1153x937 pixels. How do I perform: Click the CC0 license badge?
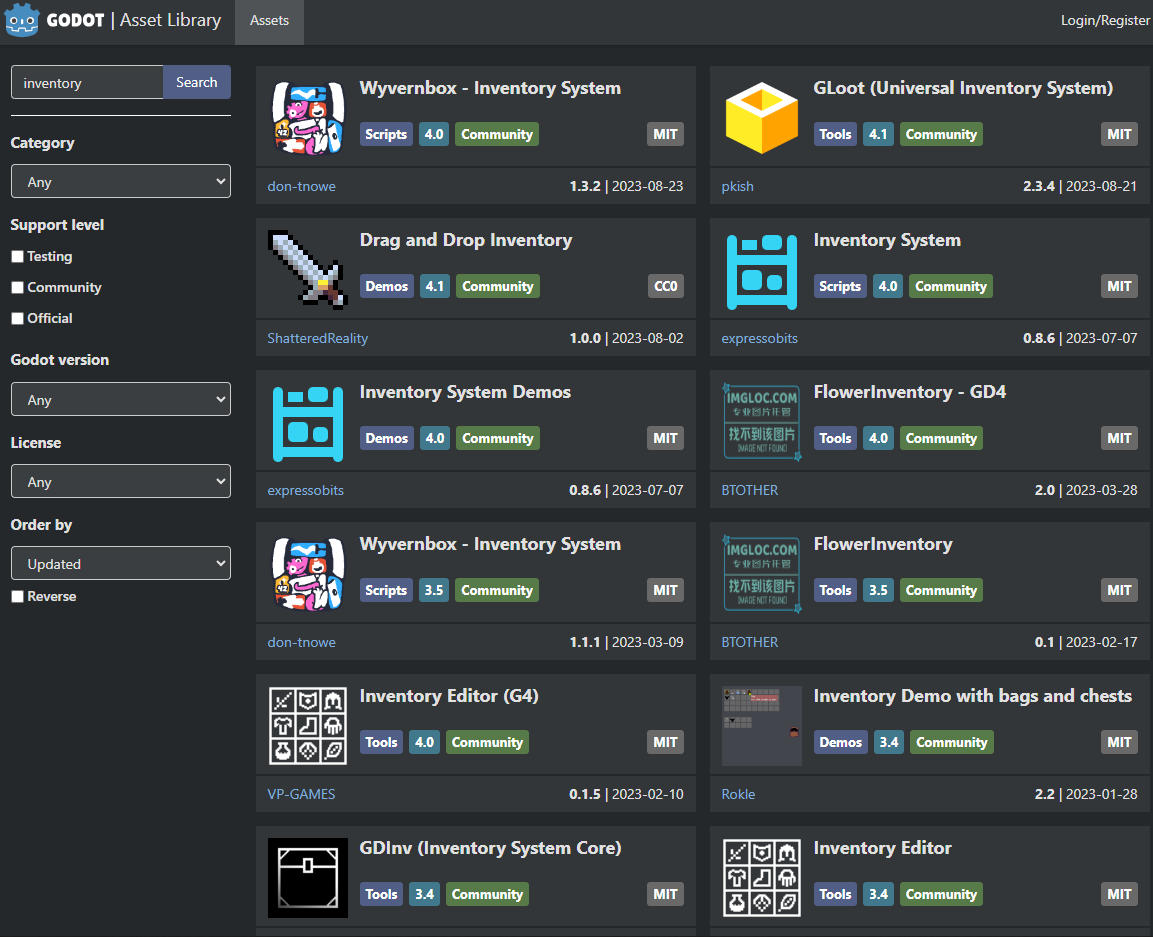(x=665, y=286)
